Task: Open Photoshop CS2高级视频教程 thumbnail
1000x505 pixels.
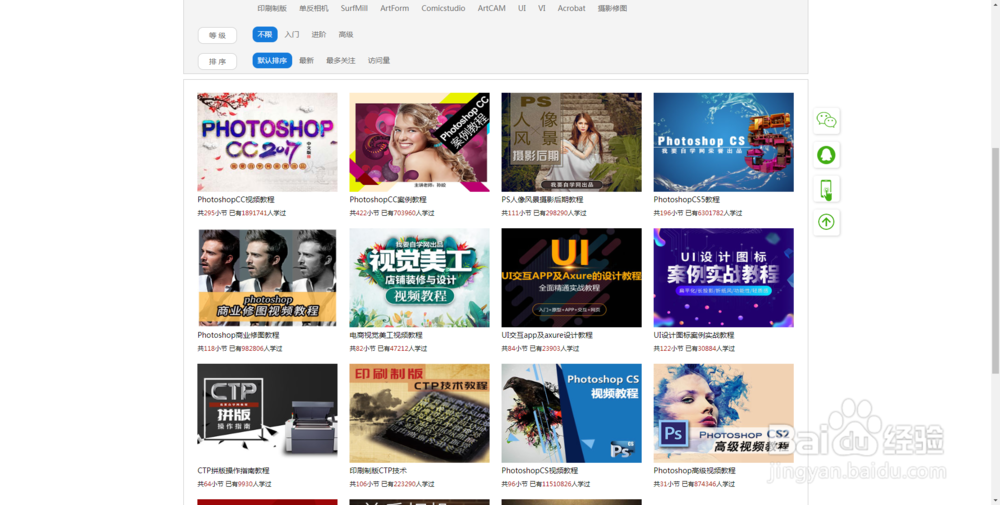Action: 724,413
